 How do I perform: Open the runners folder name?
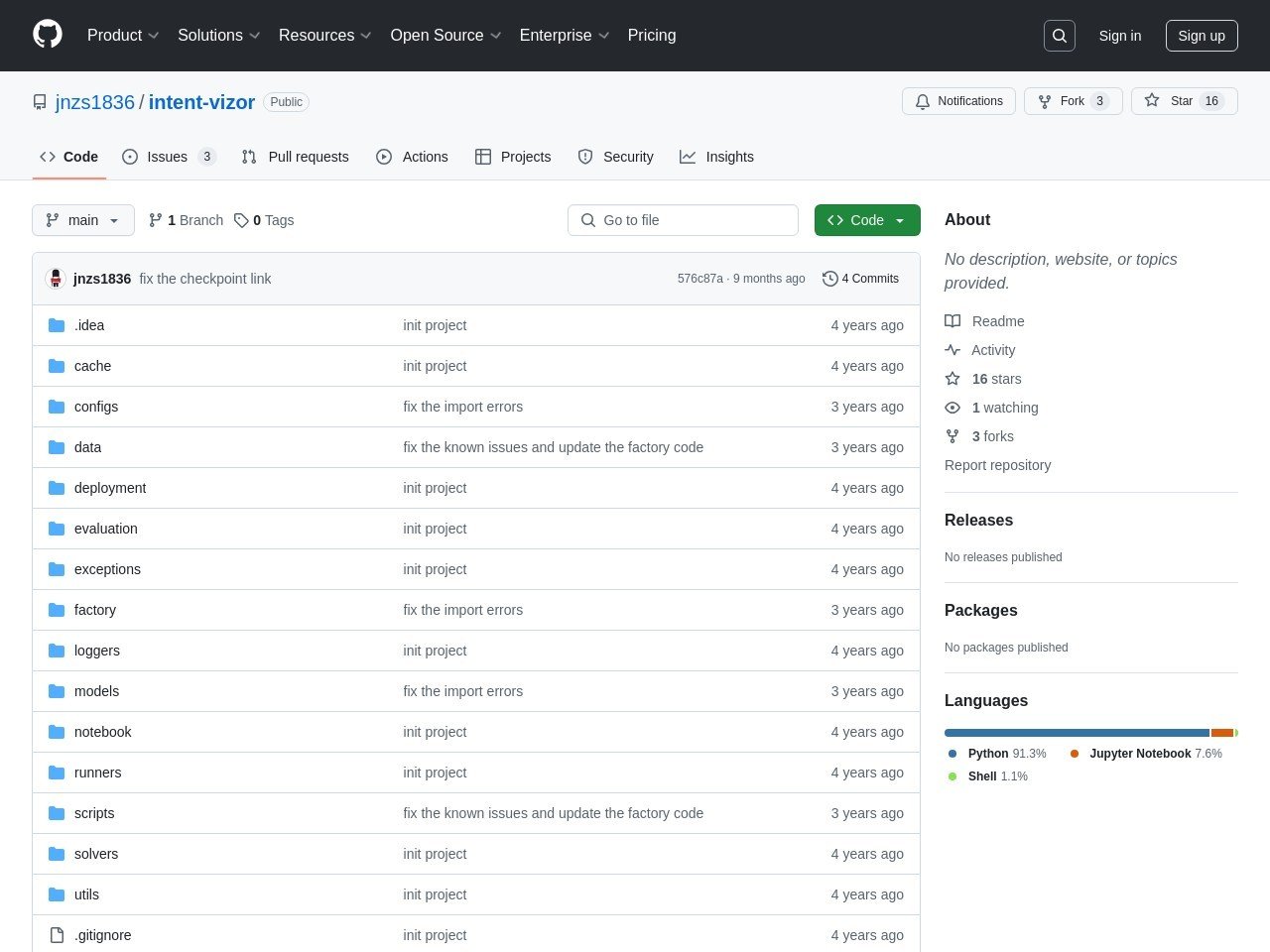[97, 773]
